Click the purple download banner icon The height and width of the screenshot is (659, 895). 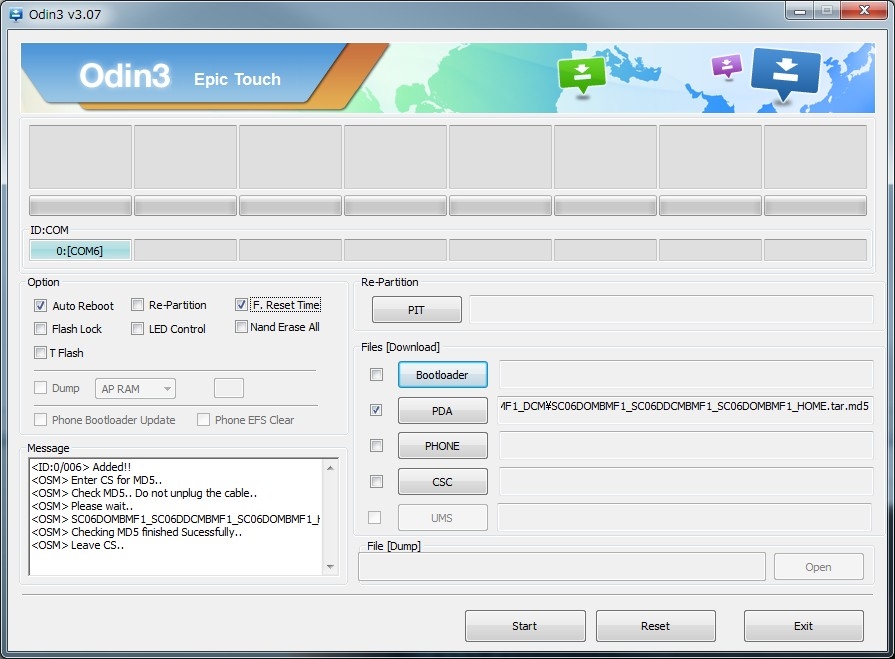pyautogui.click(x=727, y=66)
